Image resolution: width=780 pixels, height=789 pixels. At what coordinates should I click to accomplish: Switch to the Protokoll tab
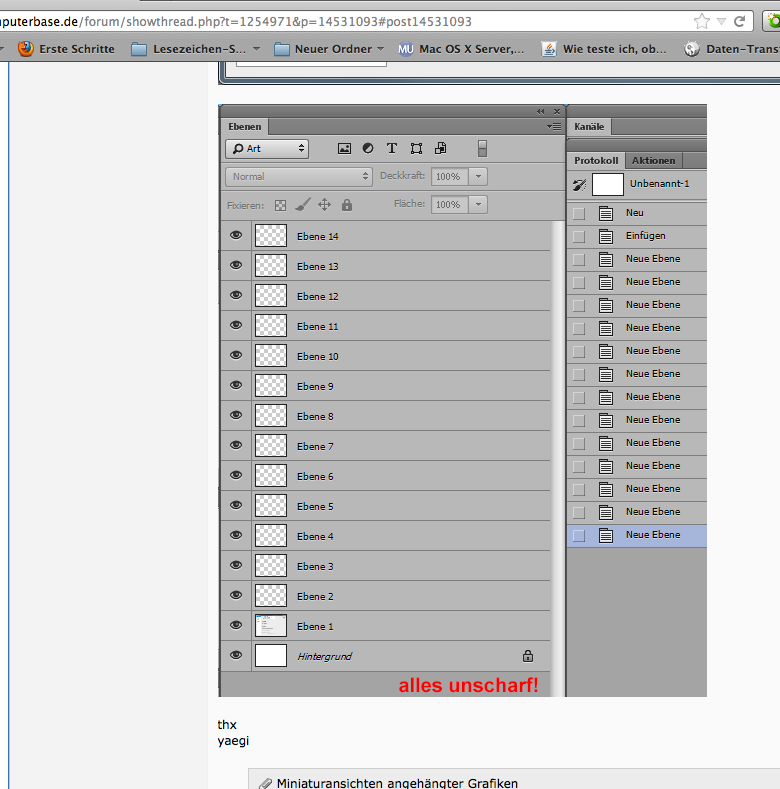(x=596, y=161)
